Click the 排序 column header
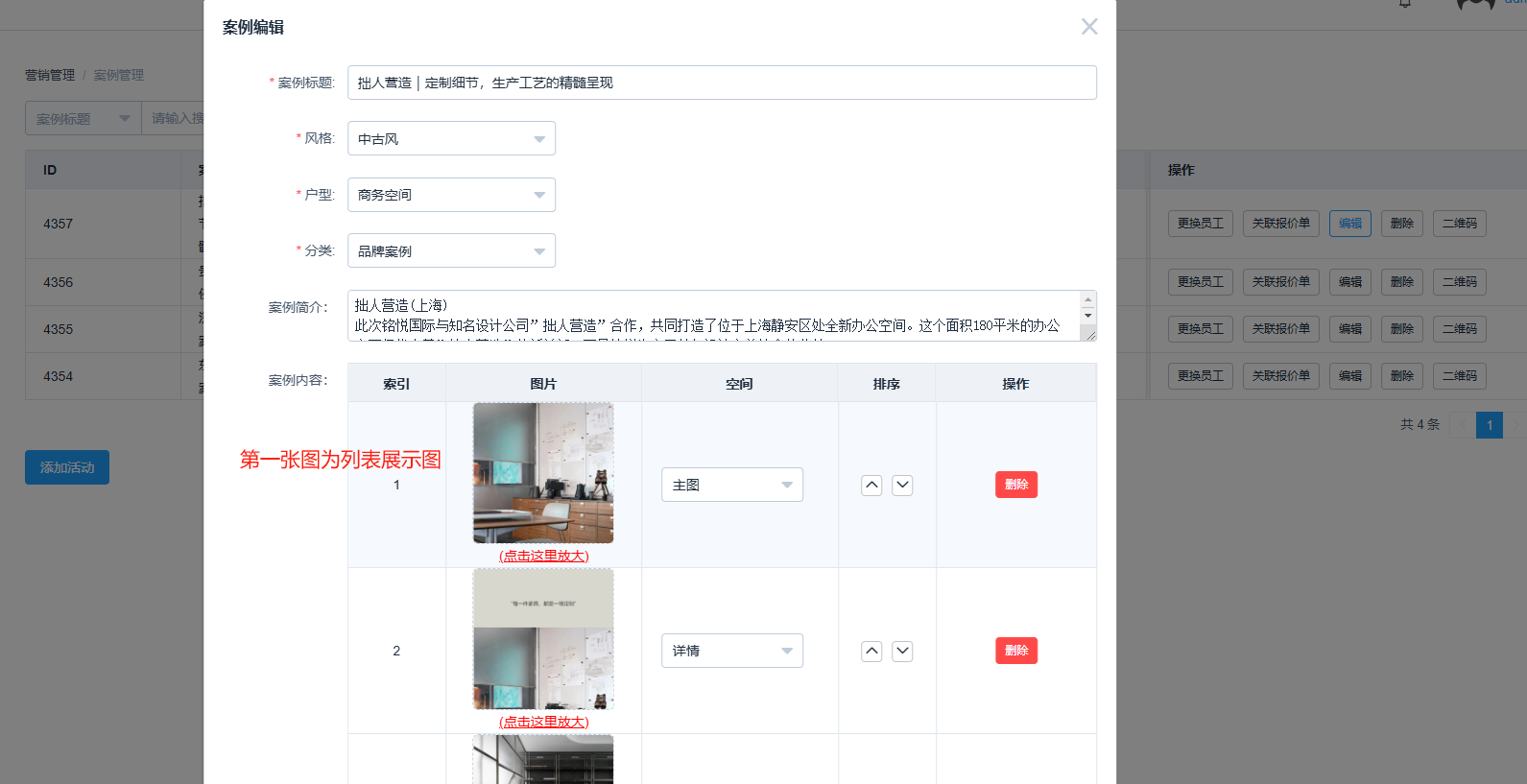 887,384
